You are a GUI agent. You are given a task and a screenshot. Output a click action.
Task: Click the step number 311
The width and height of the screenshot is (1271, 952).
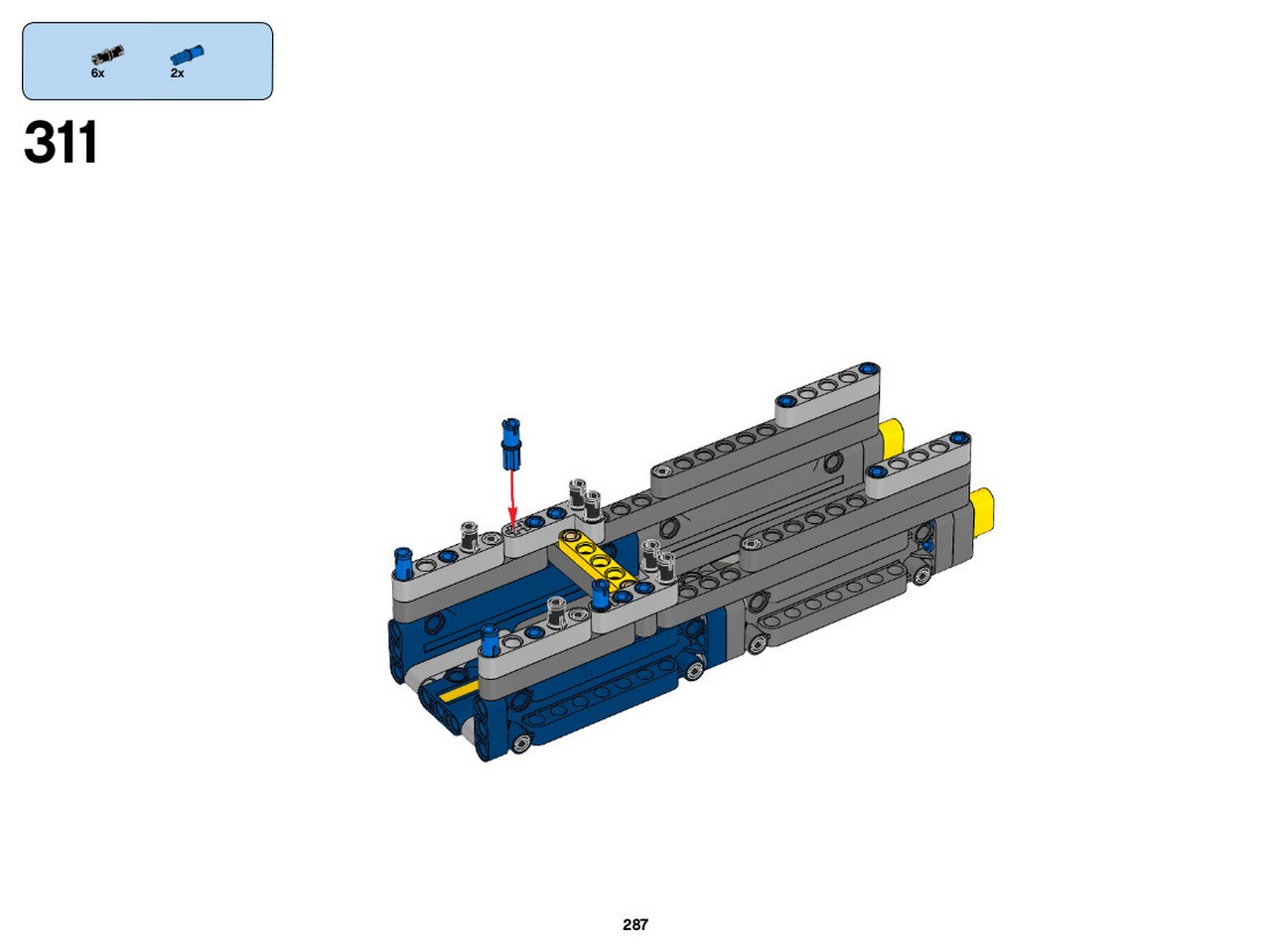(61, 143)
